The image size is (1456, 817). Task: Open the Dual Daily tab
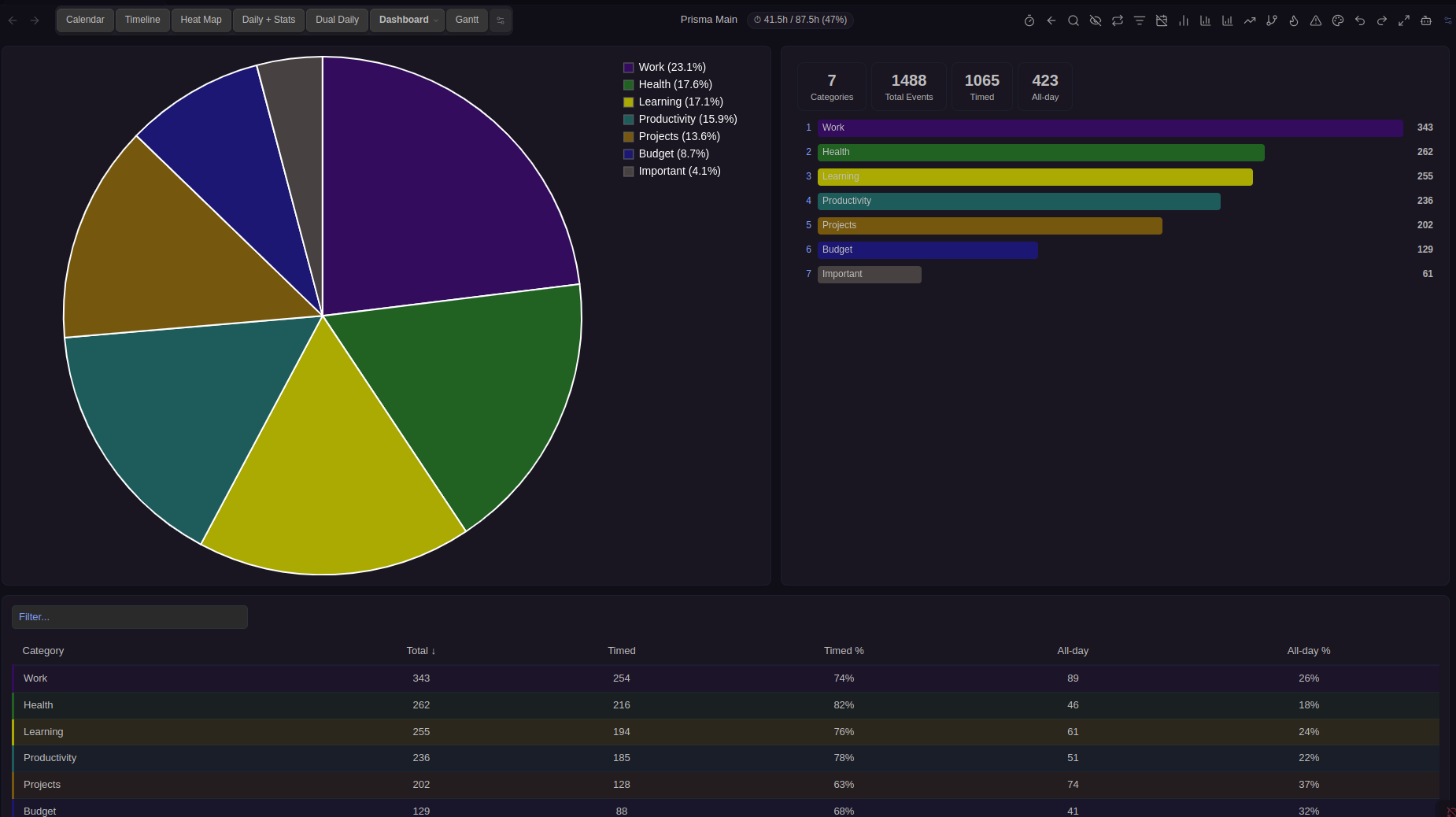coord(337,20)
